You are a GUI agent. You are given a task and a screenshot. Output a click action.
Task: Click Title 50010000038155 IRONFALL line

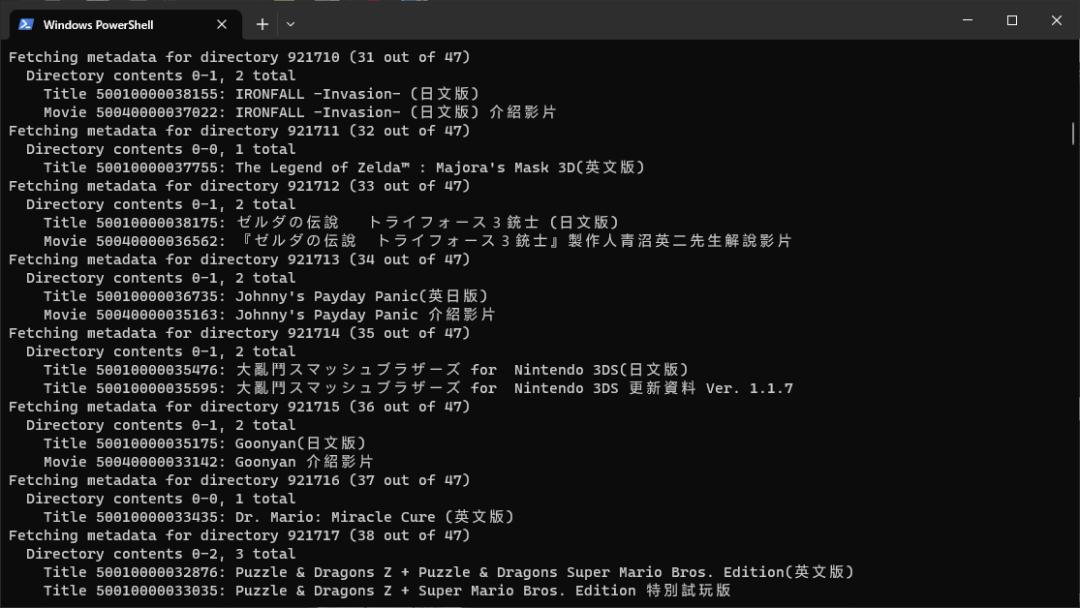click(261, 94)
